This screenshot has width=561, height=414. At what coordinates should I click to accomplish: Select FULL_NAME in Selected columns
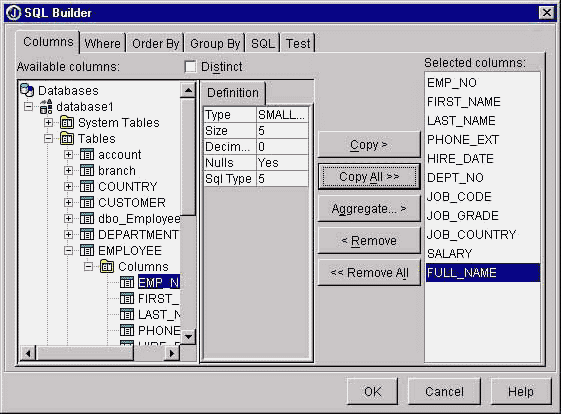[x=482, y=273]
